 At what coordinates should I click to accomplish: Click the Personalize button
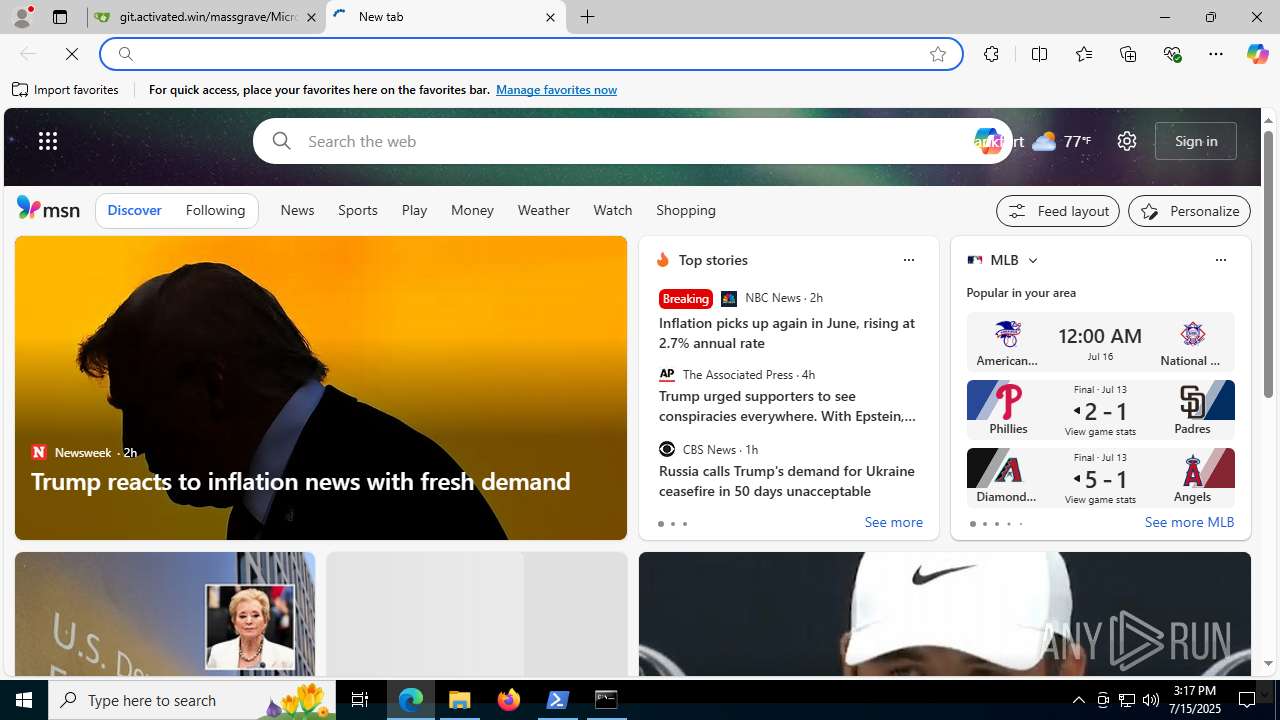[x=1189, y=211]
